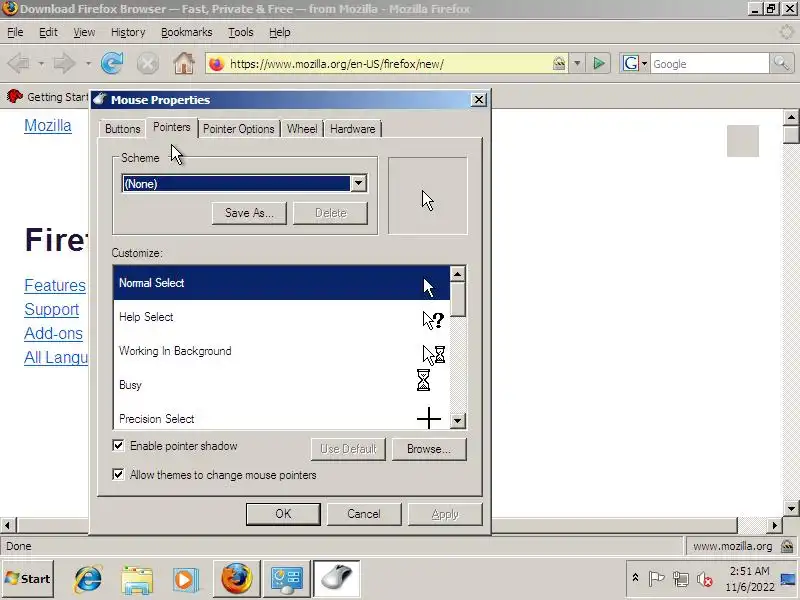
Task: Click the Firefox site icon in URL bar
Action: (217, 64)
